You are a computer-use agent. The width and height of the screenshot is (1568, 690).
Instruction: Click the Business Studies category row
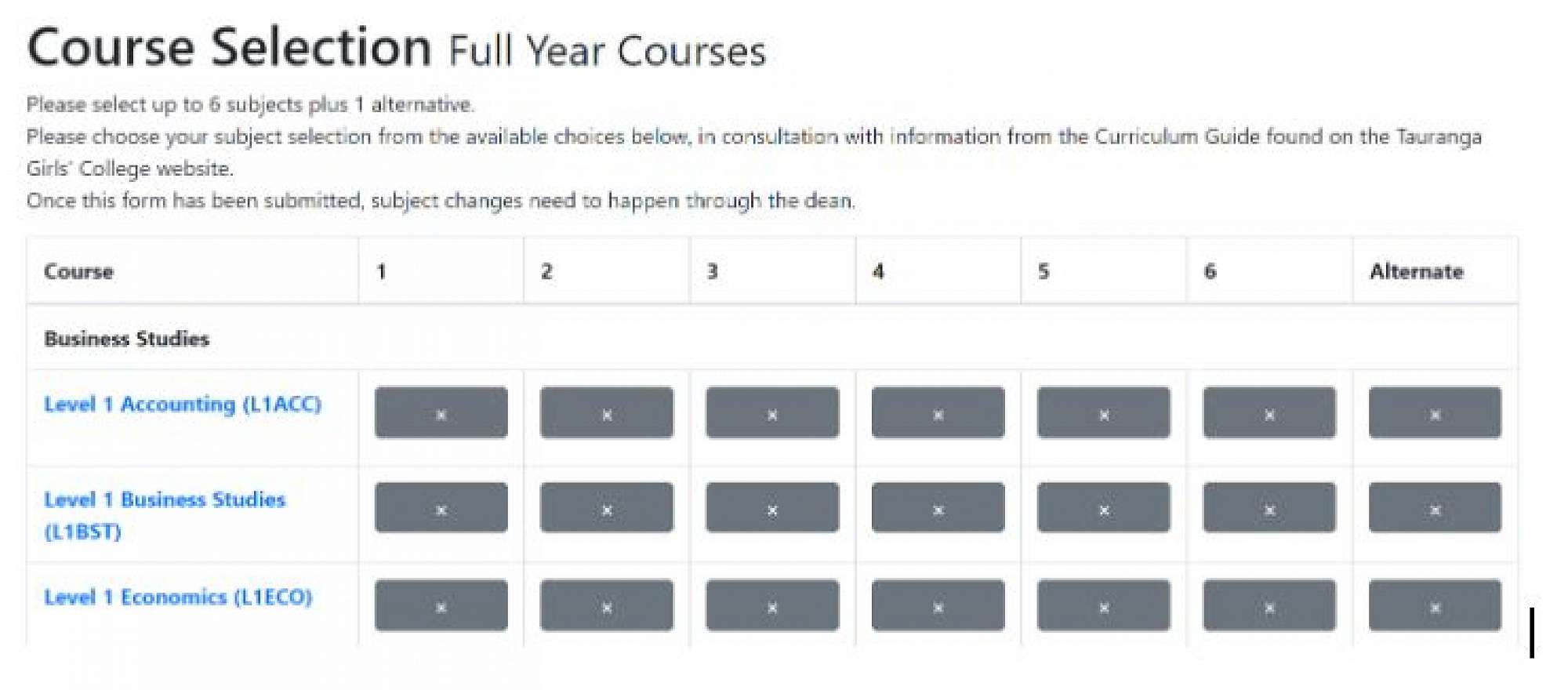click(127, 339)
